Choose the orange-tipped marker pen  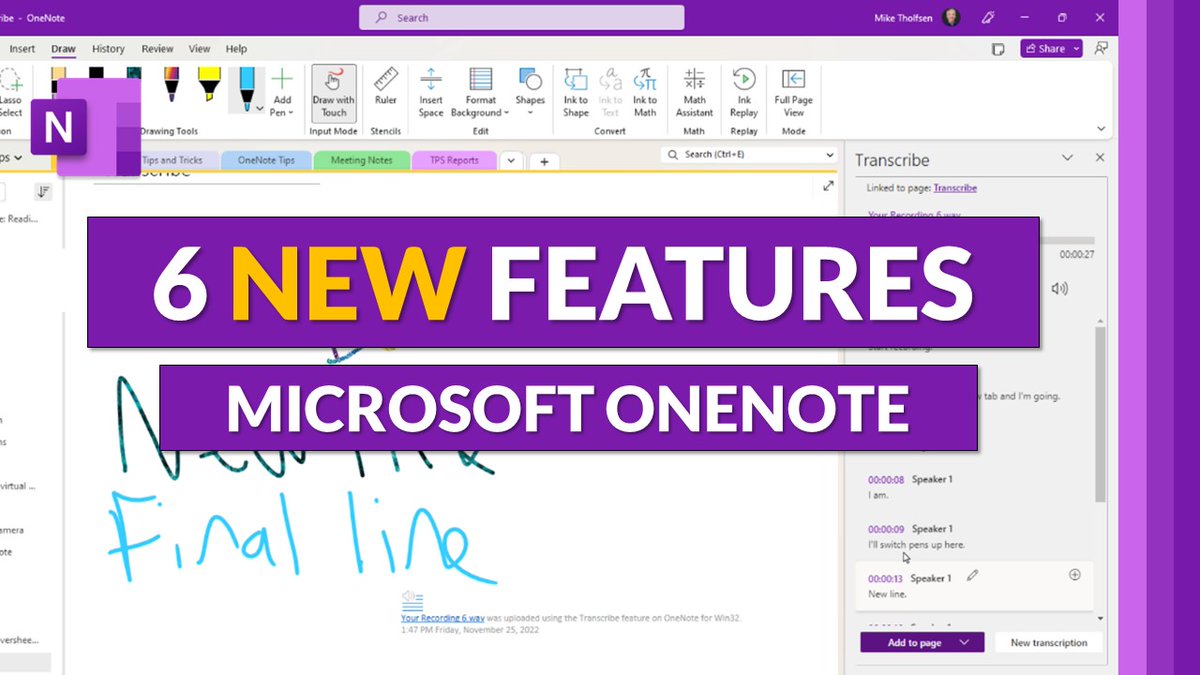point(172,84)
